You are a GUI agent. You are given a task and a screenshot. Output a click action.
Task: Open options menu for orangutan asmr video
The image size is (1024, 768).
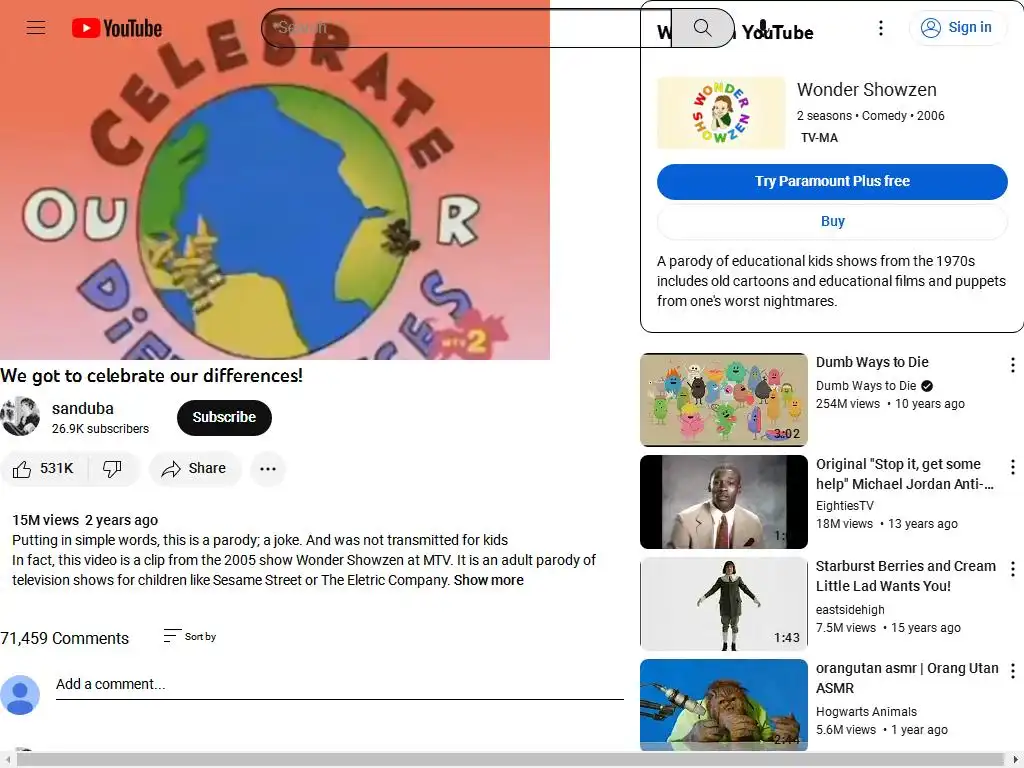coord(1012,671)
